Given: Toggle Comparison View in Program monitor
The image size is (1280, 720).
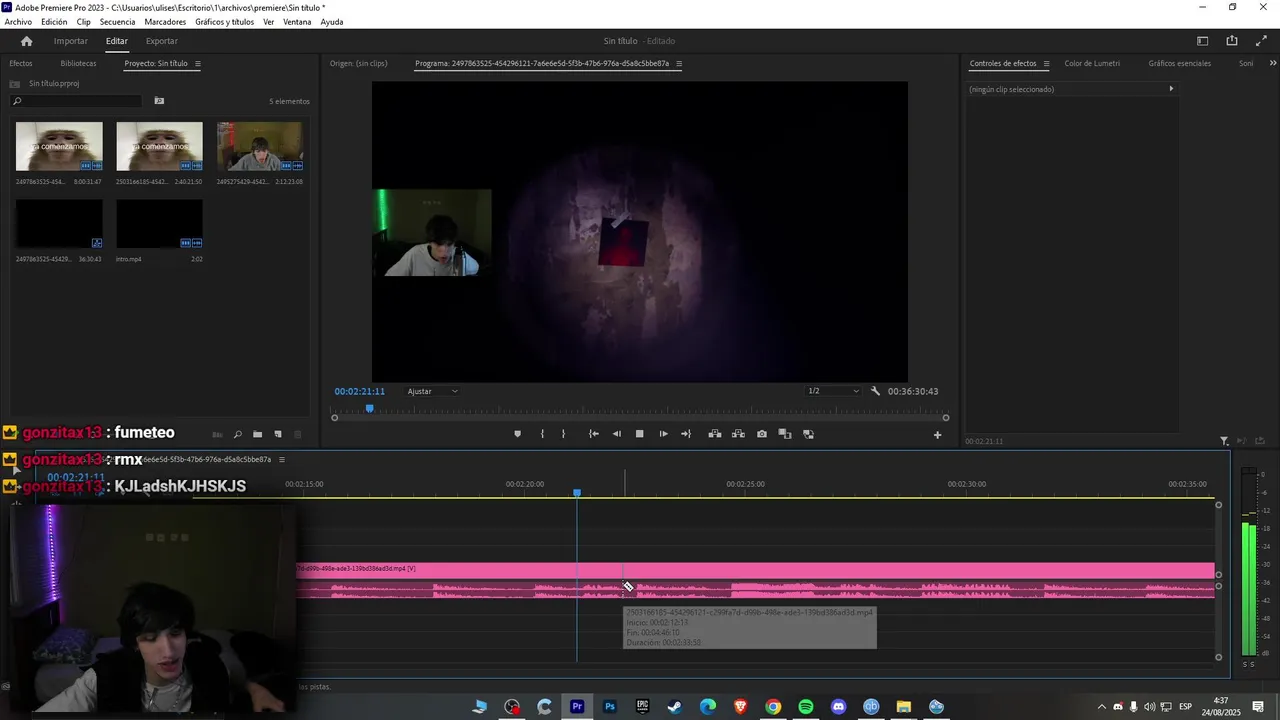Looking at the screenshot, I should (x=785, y=434).
